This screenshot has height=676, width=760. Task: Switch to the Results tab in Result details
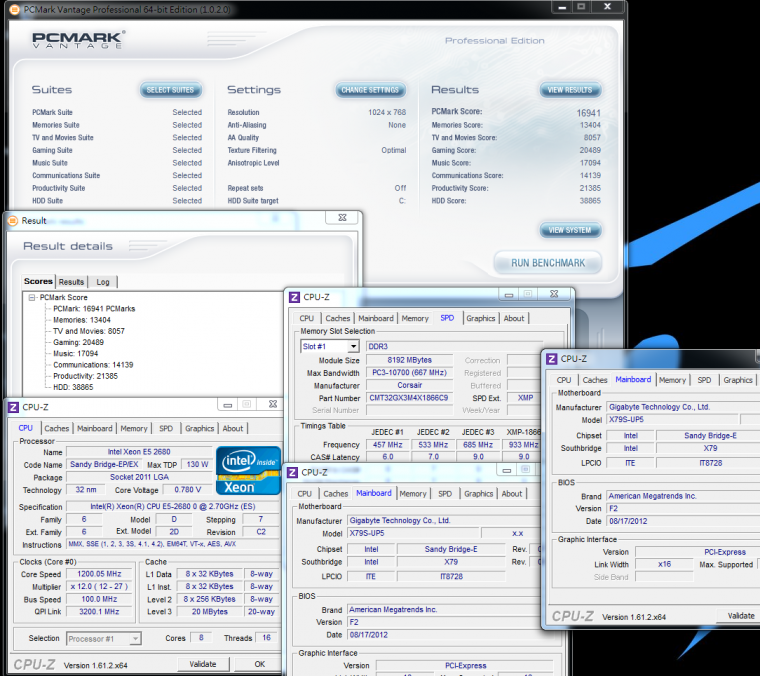(x=71, y=282)
